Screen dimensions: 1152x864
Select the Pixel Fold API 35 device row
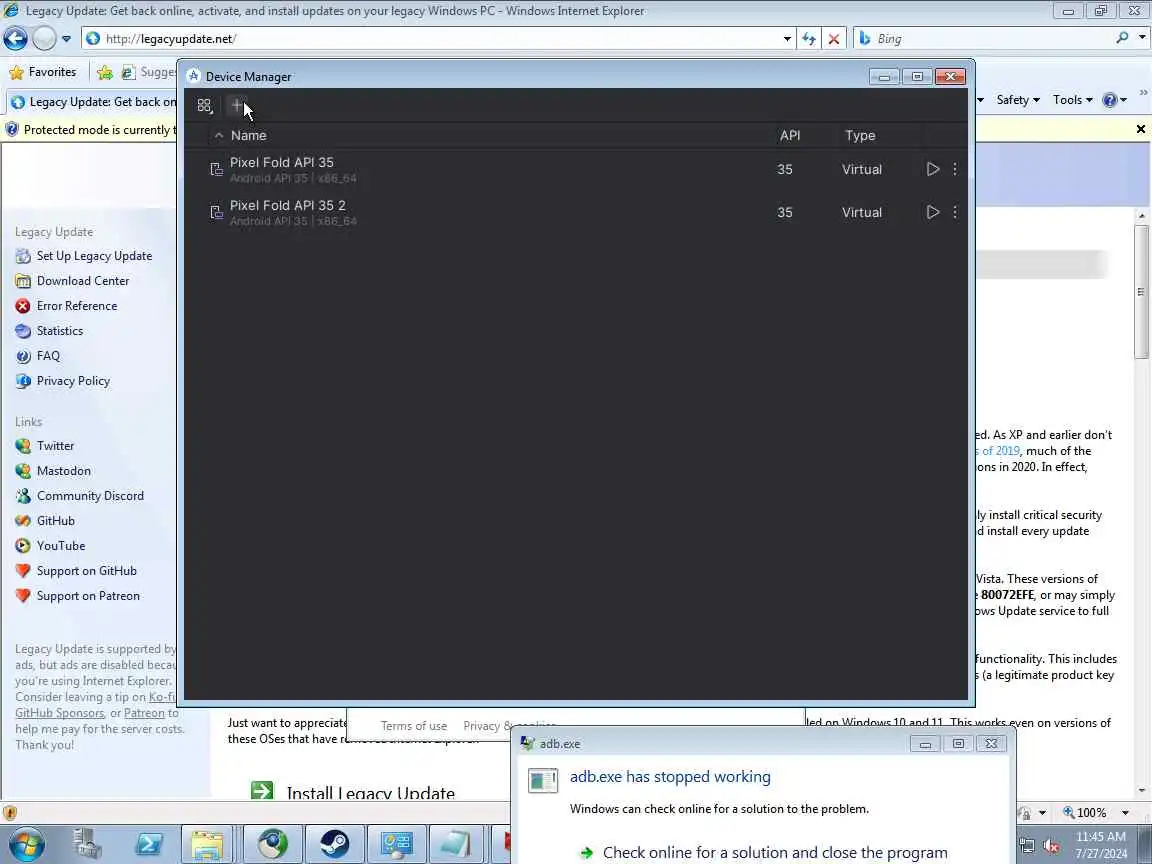[x=575, y=169]
